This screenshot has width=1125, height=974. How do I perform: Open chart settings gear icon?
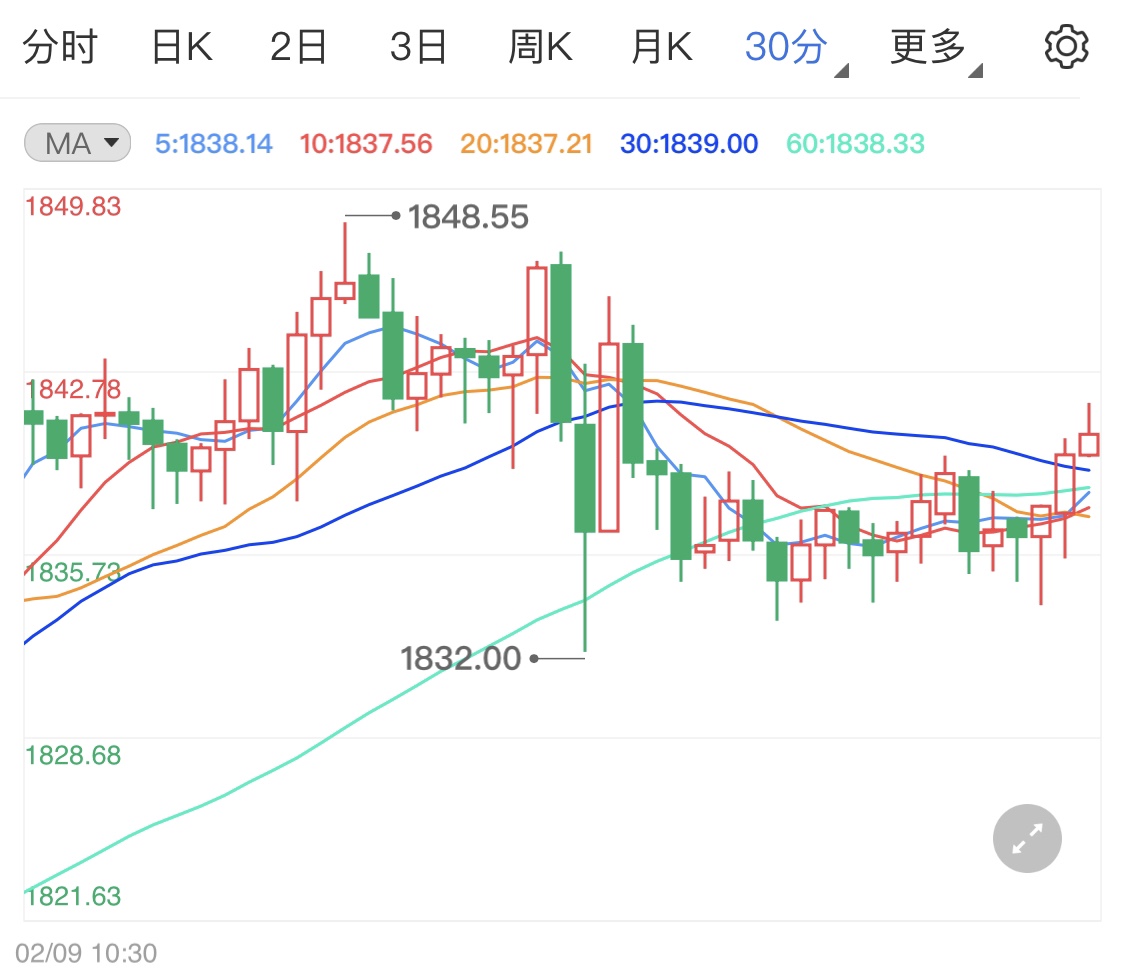coord(1066,47)
